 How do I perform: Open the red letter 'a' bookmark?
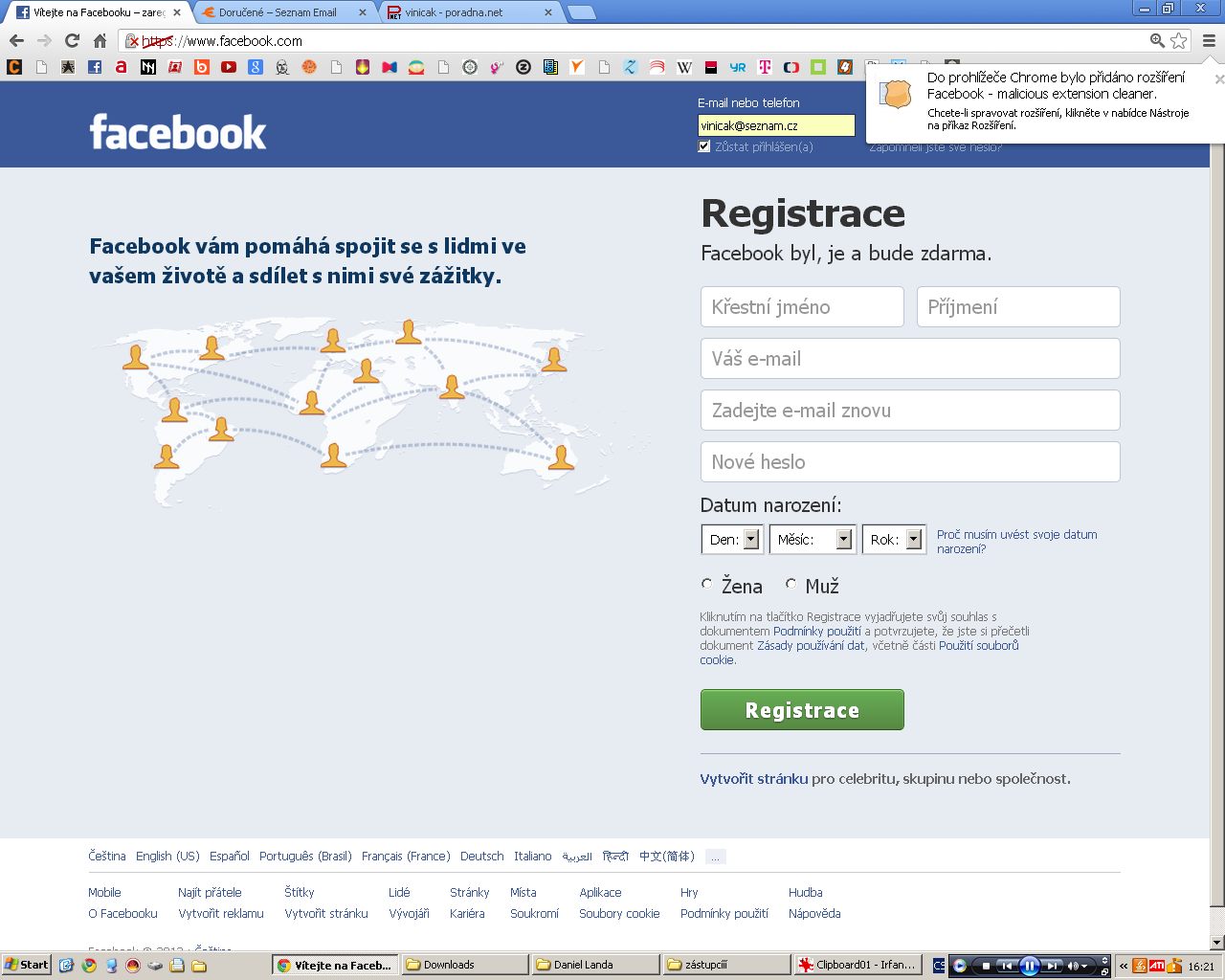point(122,67)
